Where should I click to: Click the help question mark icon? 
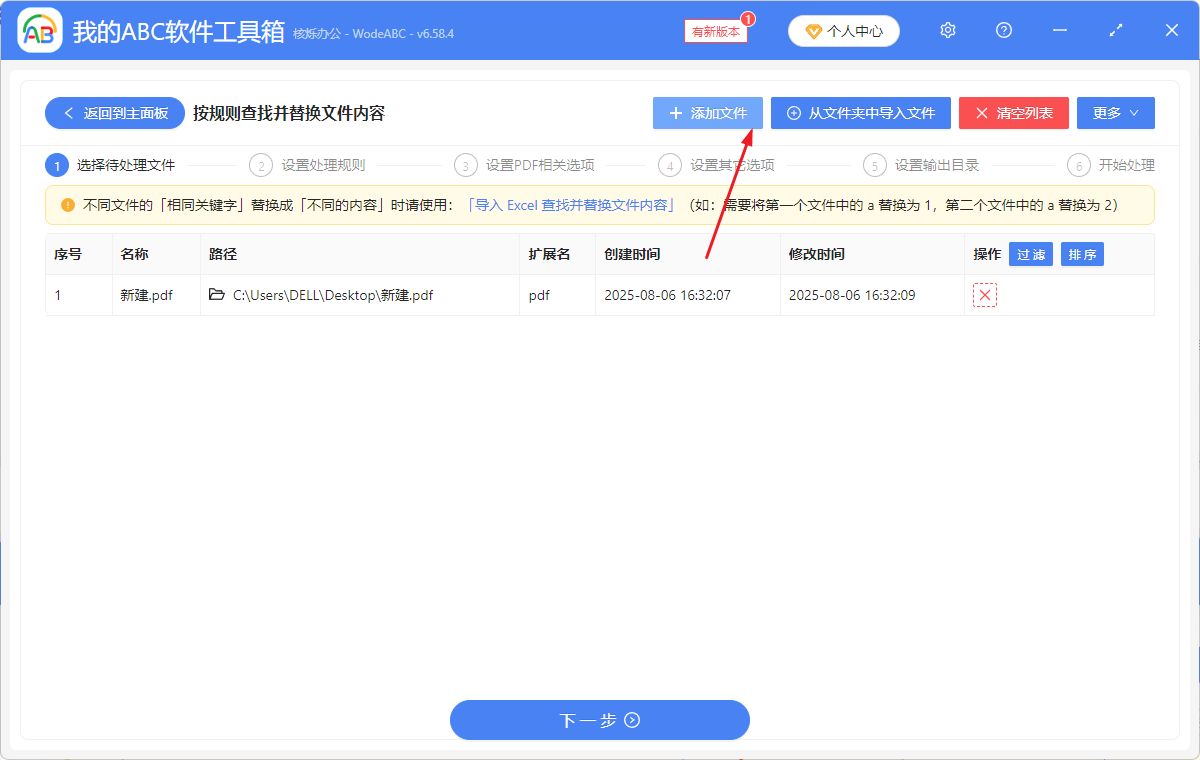[x=1003, y=30]
